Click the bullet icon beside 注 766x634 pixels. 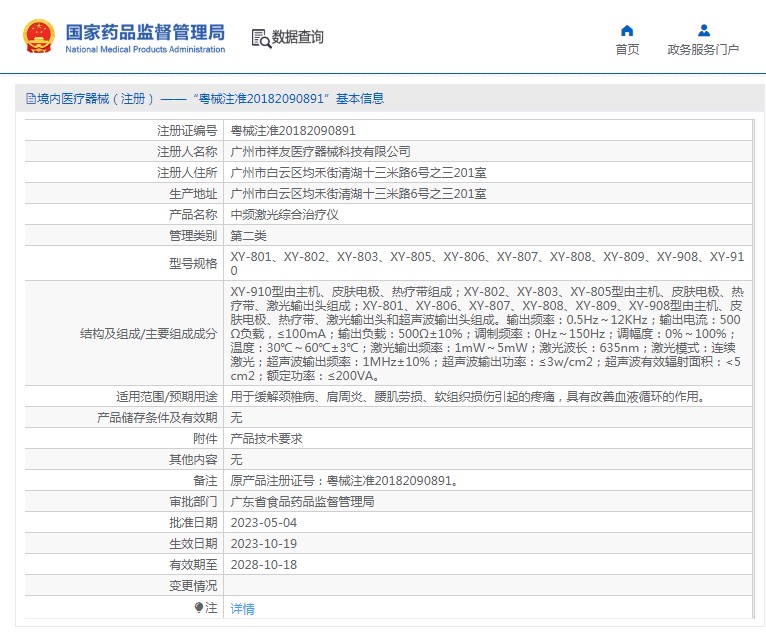click(x=199, y=607)
